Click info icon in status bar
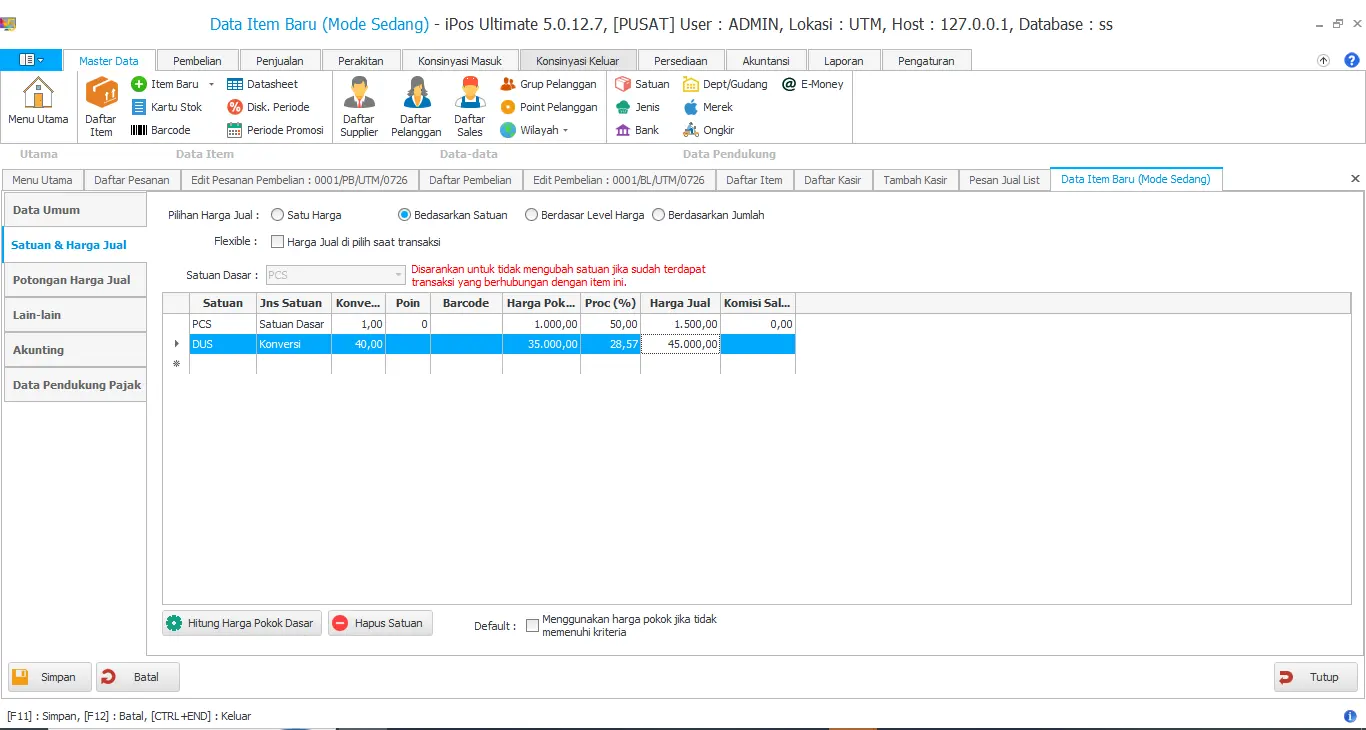Image resolution: width=1366 pixels, height=730 pixels. click(1351, 716)
